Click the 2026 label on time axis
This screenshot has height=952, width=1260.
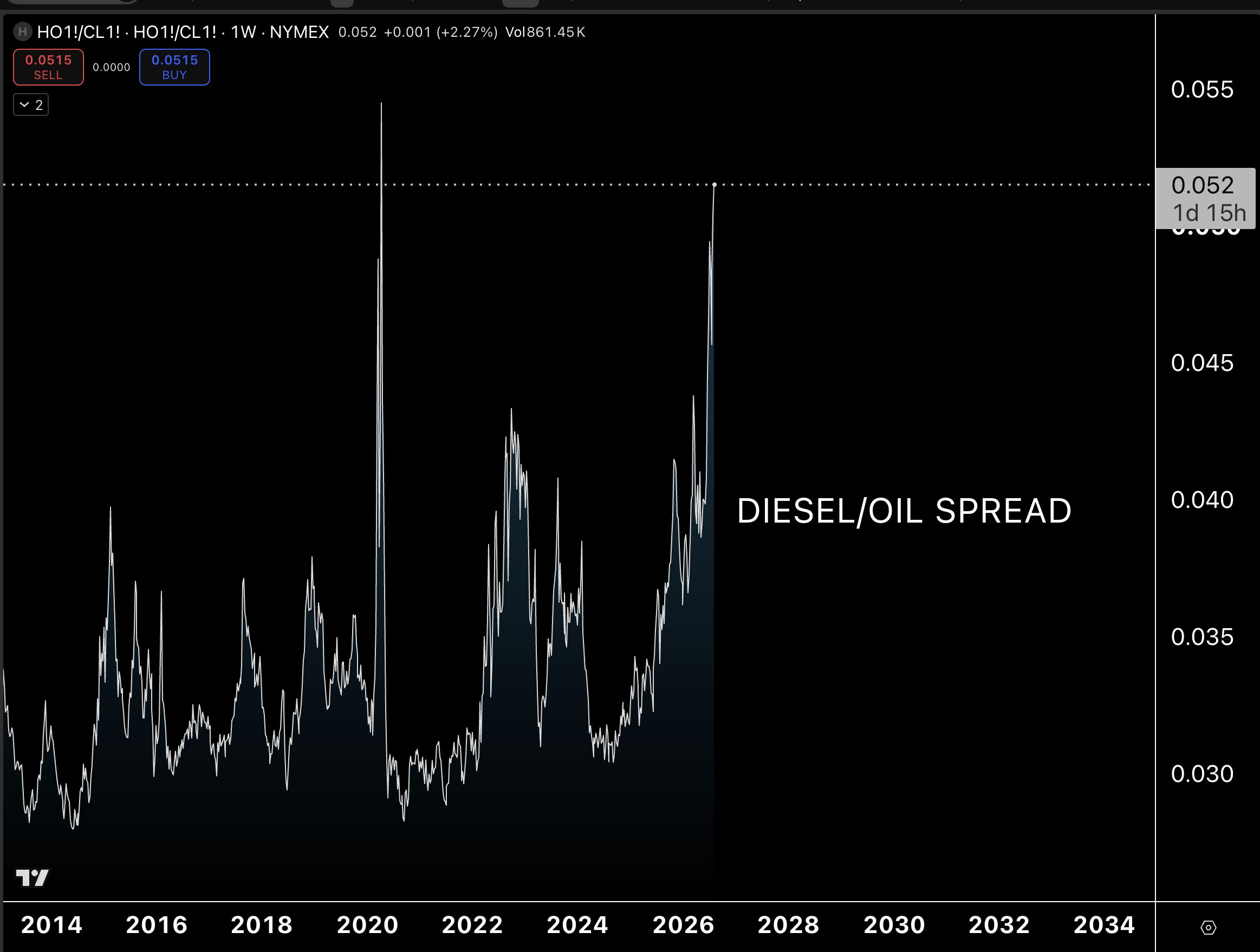tap(683, 925)
